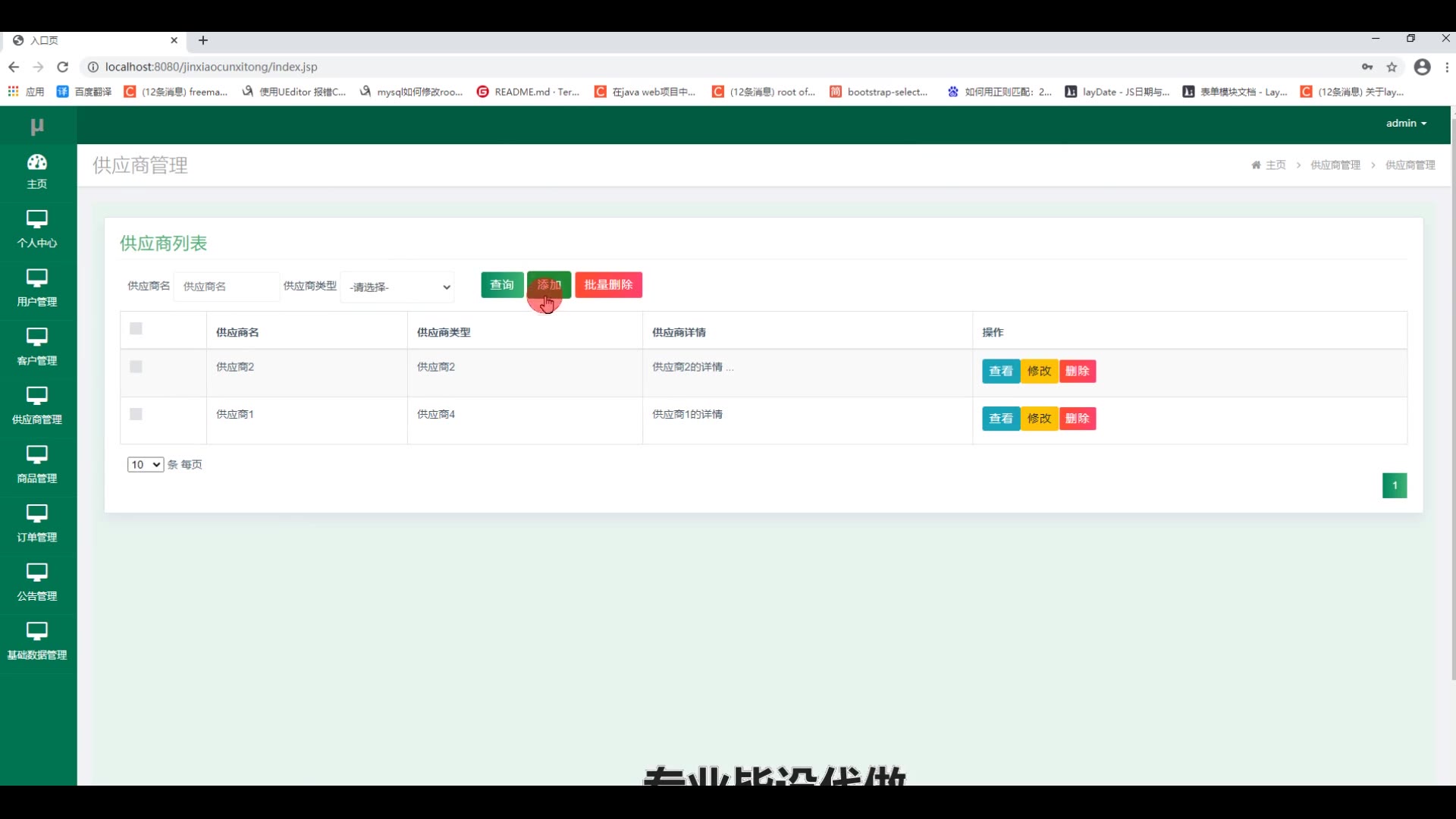Screen dimensions: 1456x819
Task: Open 客户管理 in the sidebar
Action: (x=37, y=347)
